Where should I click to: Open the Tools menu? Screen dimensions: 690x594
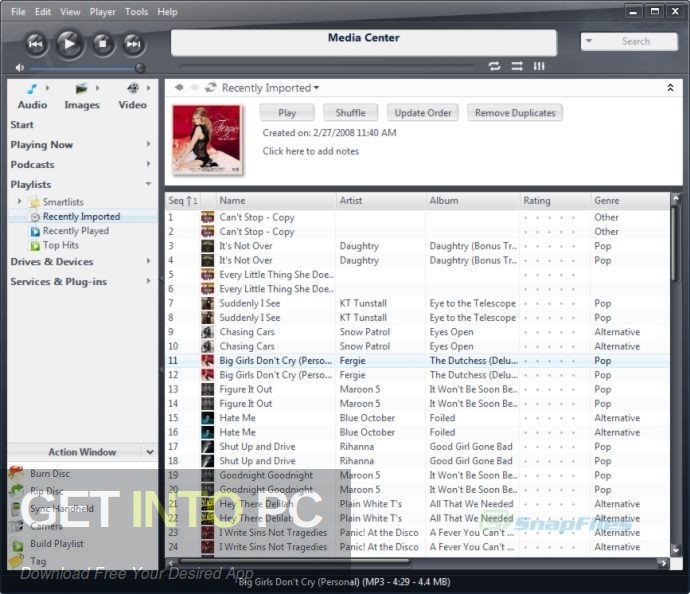136,12
